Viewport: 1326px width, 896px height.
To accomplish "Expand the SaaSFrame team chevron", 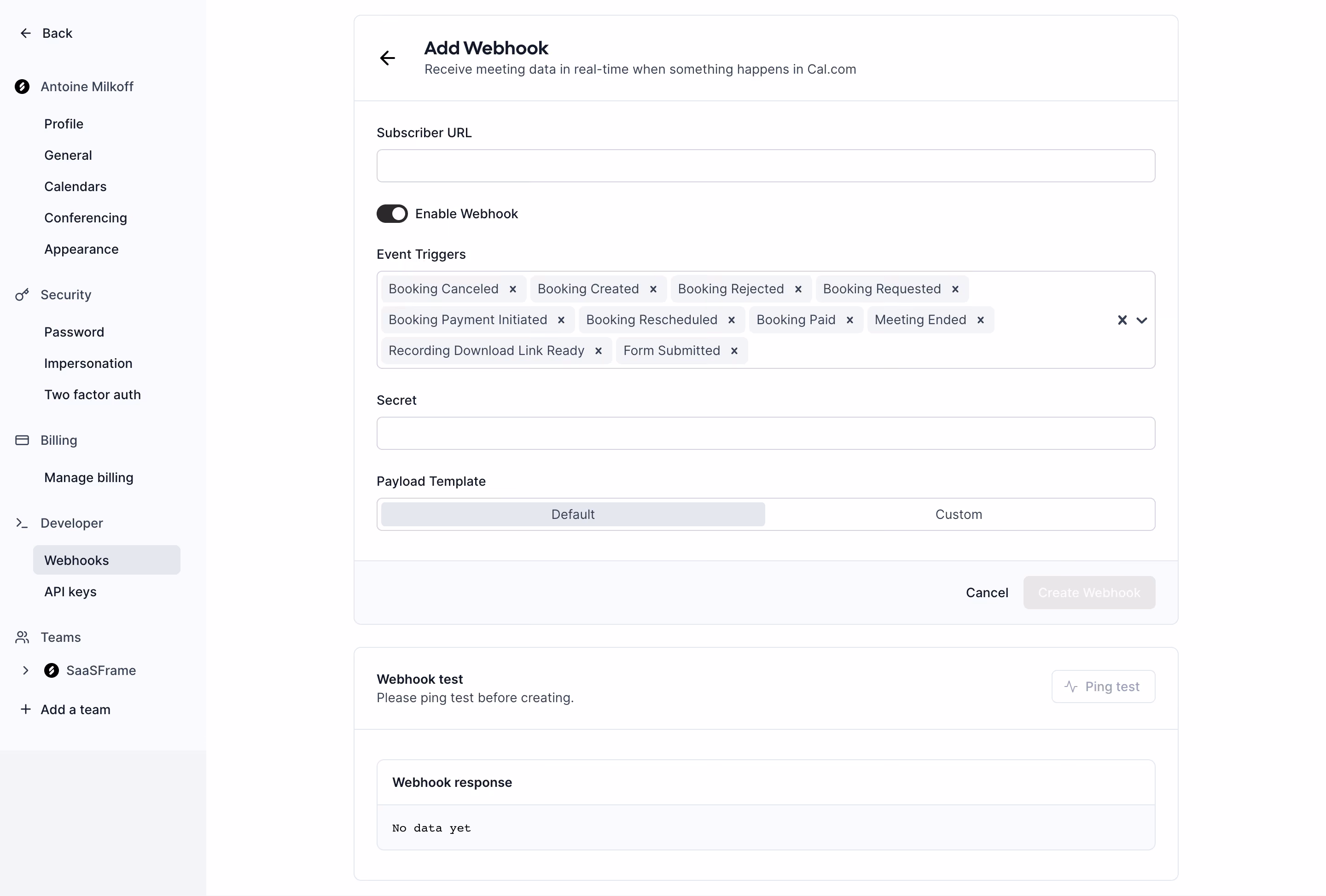I will [26, 670].
